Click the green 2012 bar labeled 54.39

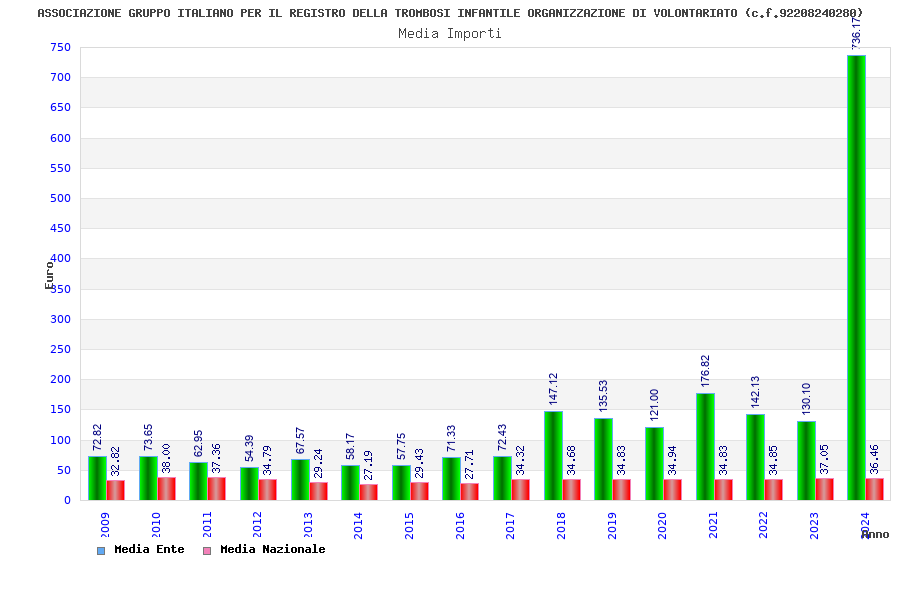tap(250, 484)
